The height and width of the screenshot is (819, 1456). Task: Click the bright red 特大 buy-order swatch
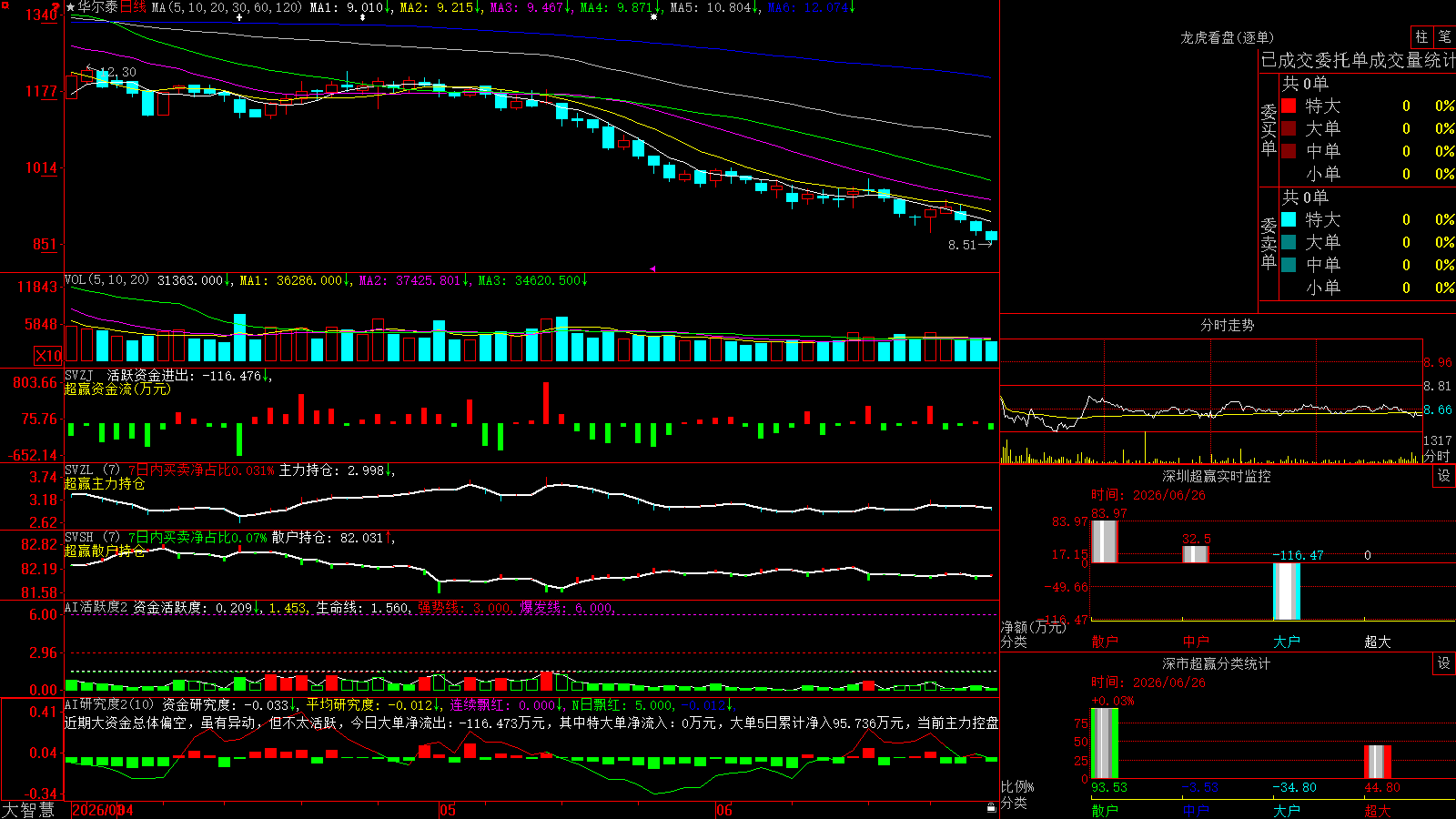tap(1289, 106)
